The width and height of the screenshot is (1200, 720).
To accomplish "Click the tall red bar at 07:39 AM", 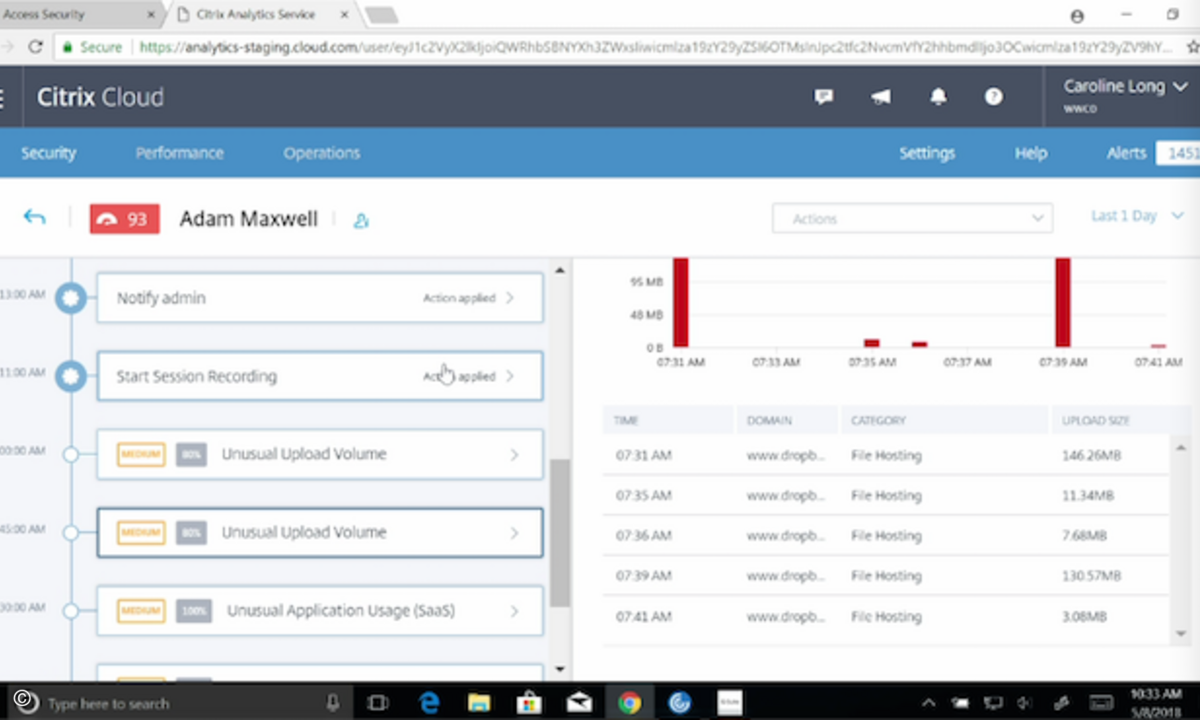I will pyautogui.click(x=1063, y=302).
